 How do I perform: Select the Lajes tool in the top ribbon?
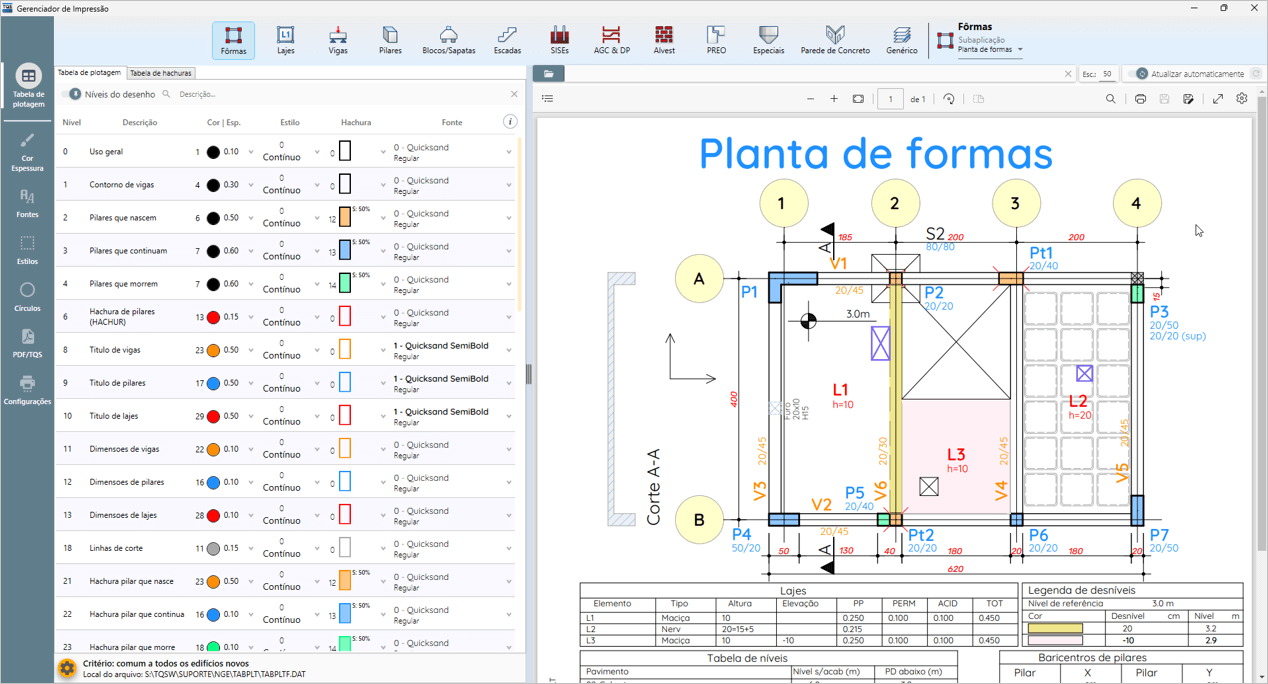click(x=285, y=40)
